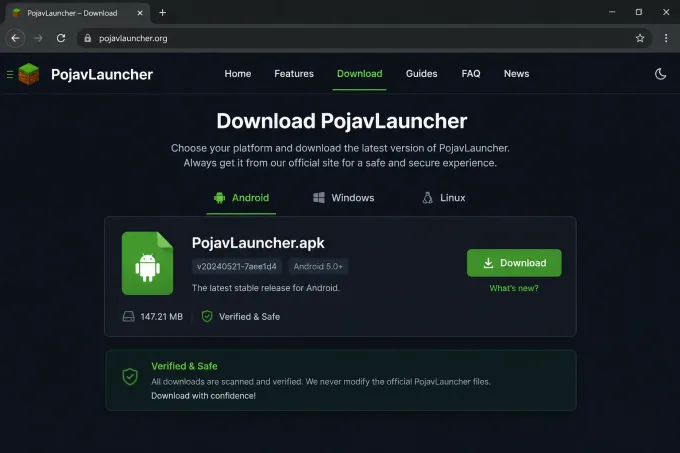Switch to the Linux platform tab
The height and width of the screenshot is (453, 680).
coord(444,198)
